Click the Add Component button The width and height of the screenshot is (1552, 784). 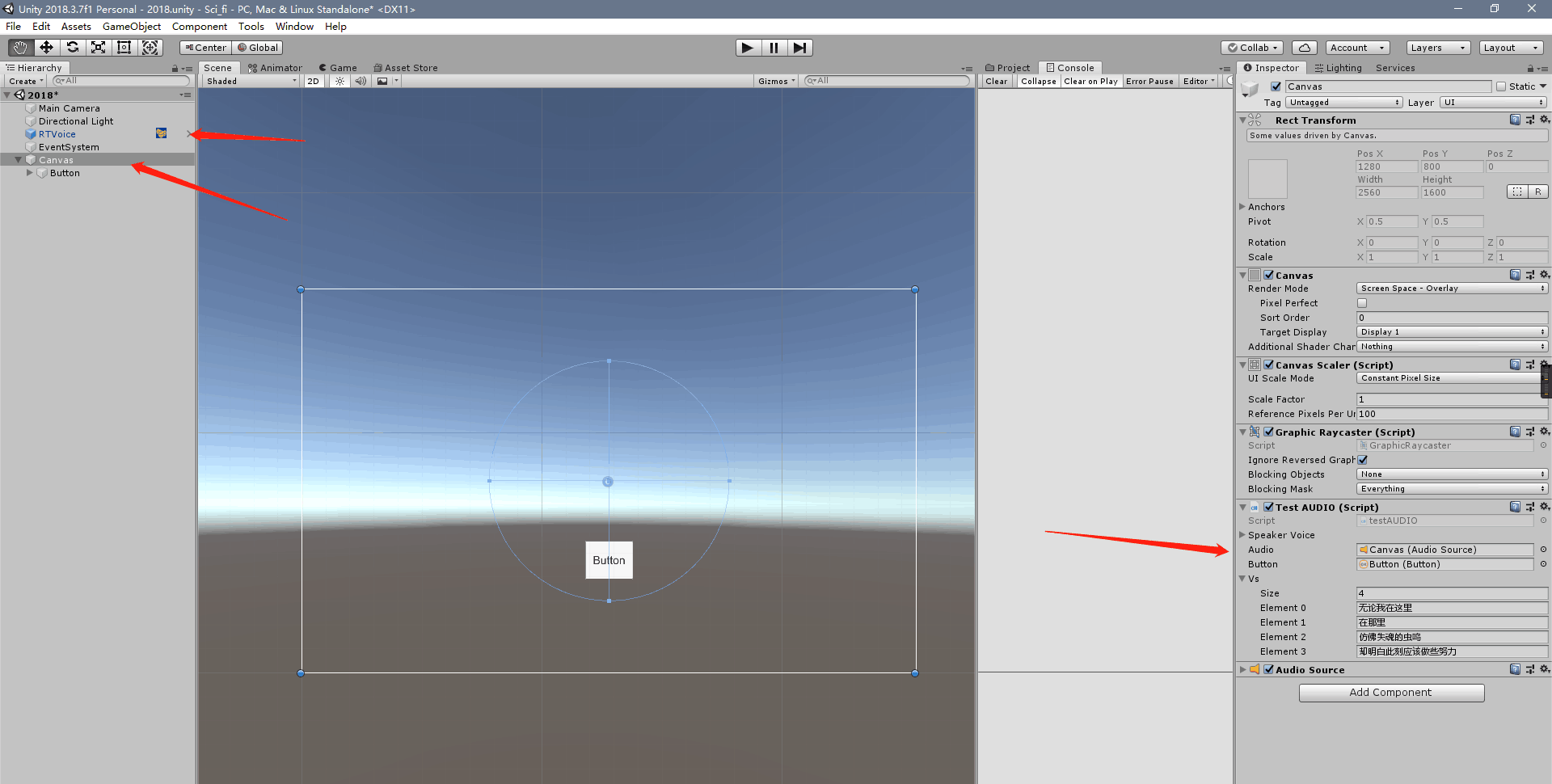pos(1390,692)
